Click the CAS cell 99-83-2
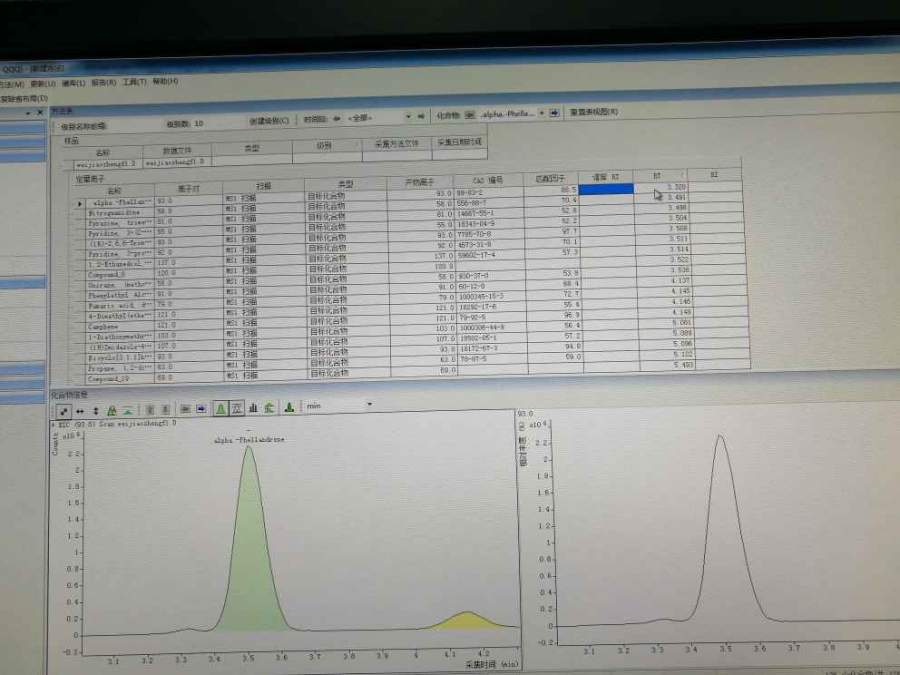900x675 pixels. tap(488, 192)
